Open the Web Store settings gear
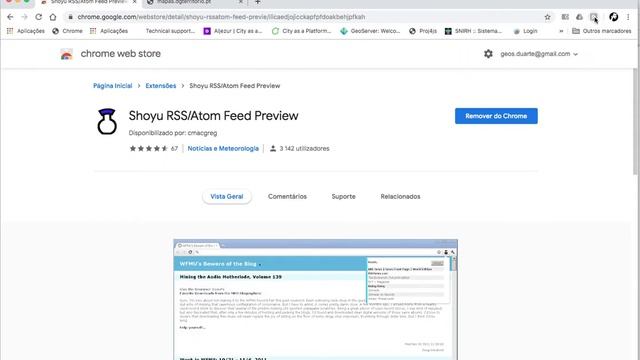Screen dimensions: 640x360 coord(488,54)
